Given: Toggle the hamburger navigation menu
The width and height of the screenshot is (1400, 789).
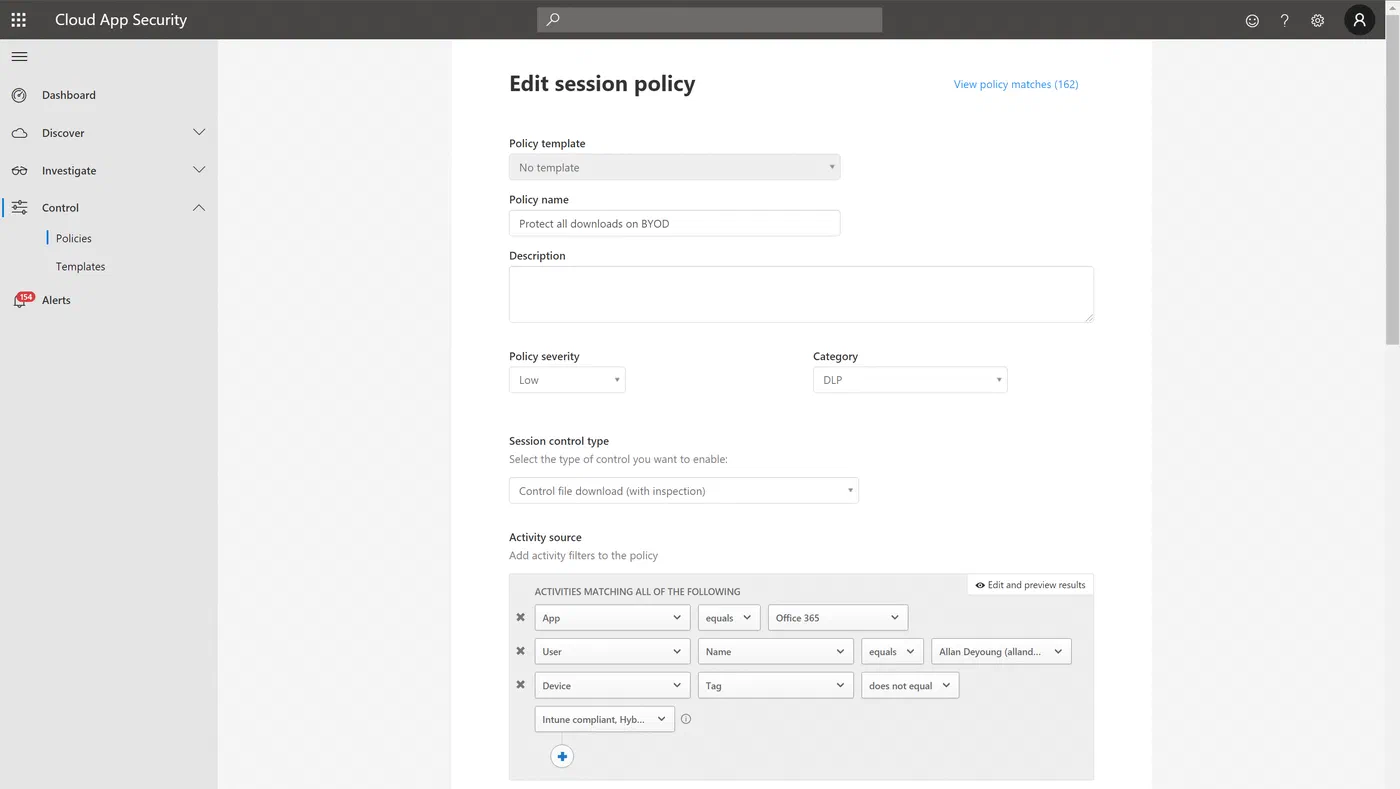Looking at the screenshot, I should click(x=19, y=57).
